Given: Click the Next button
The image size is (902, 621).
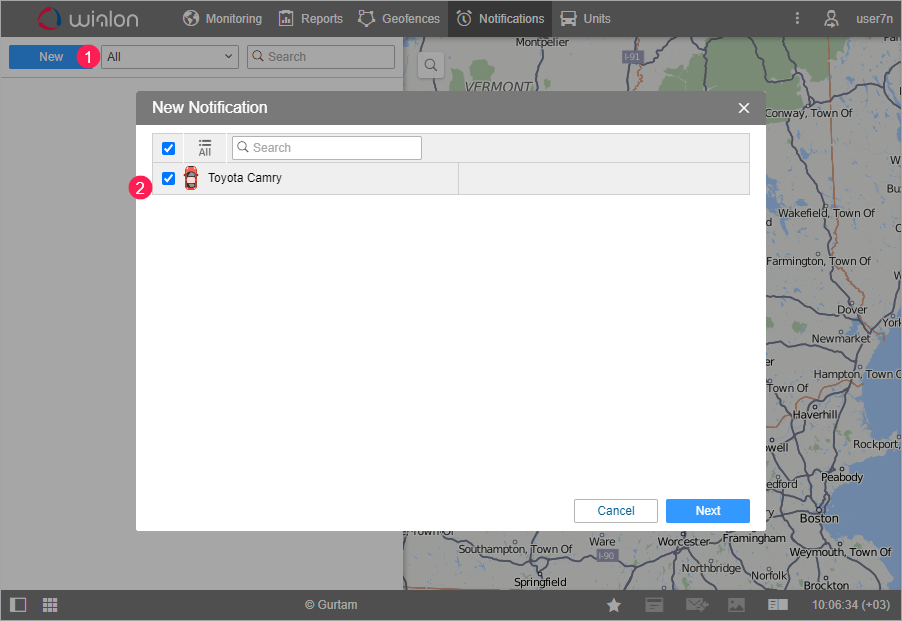Looking at the screenshot, I should pos(708,511).
